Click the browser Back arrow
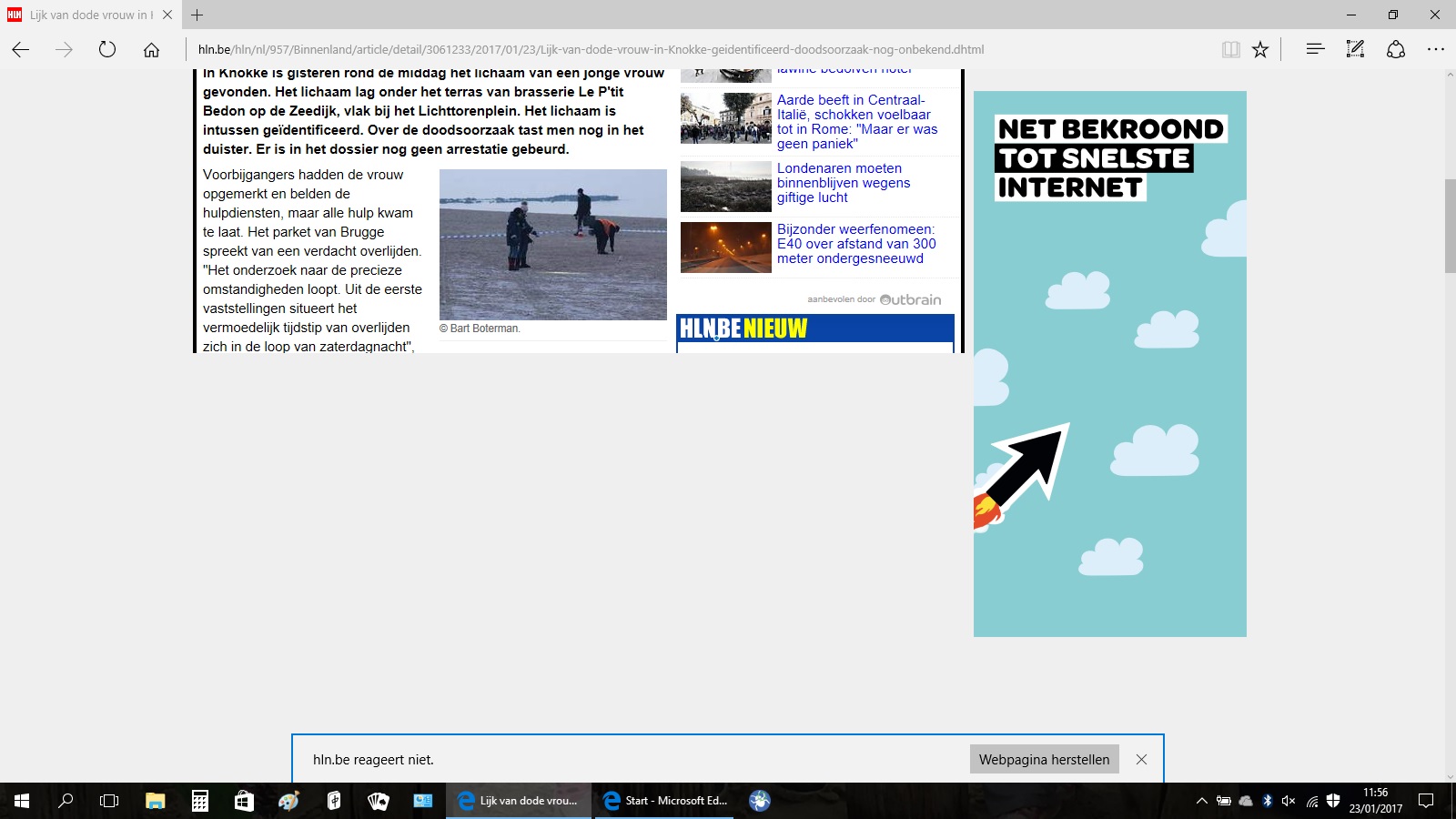The width and height of the screenshot is (1456, 819). point(20,49)
